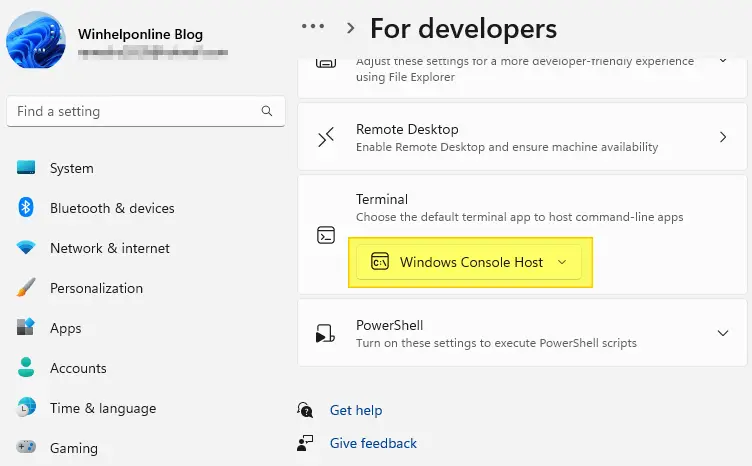
Task: Click the Terminal heading text
Action: point(382,199)
